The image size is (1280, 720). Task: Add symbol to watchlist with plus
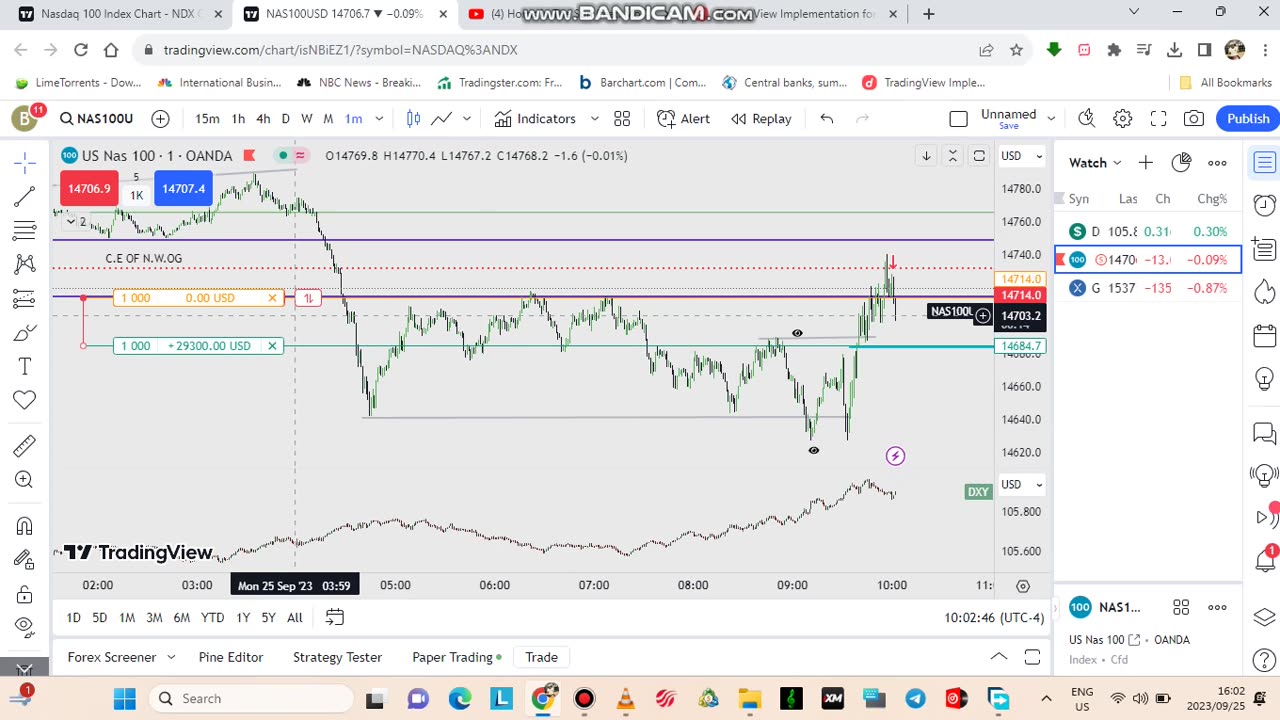pyautogui.click(x=1145, y=163)
